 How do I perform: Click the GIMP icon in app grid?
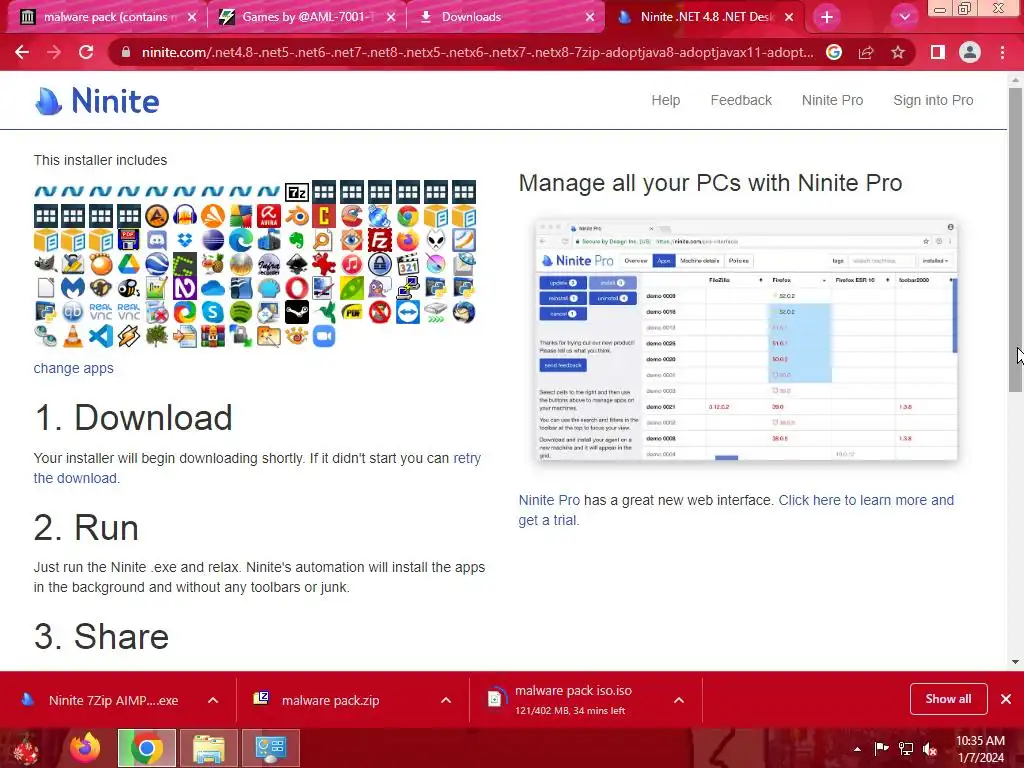click(x=46, y=264)
